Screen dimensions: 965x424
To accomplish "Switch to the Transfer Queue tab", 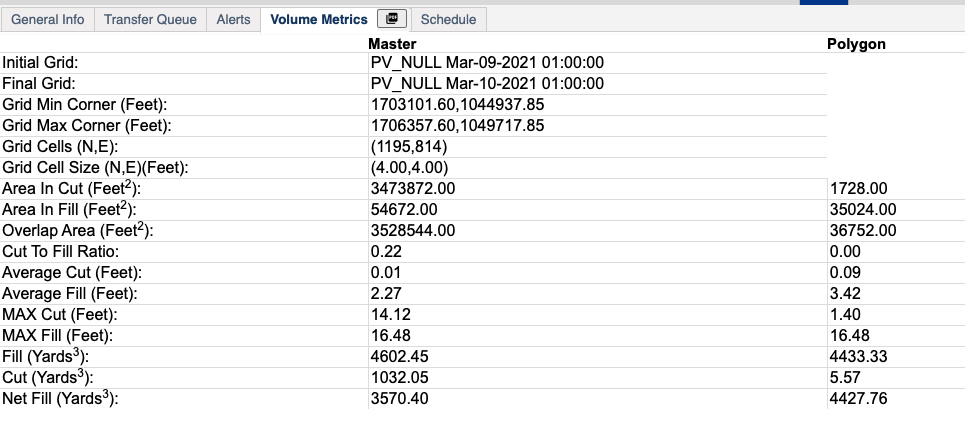I will [150, 20].
